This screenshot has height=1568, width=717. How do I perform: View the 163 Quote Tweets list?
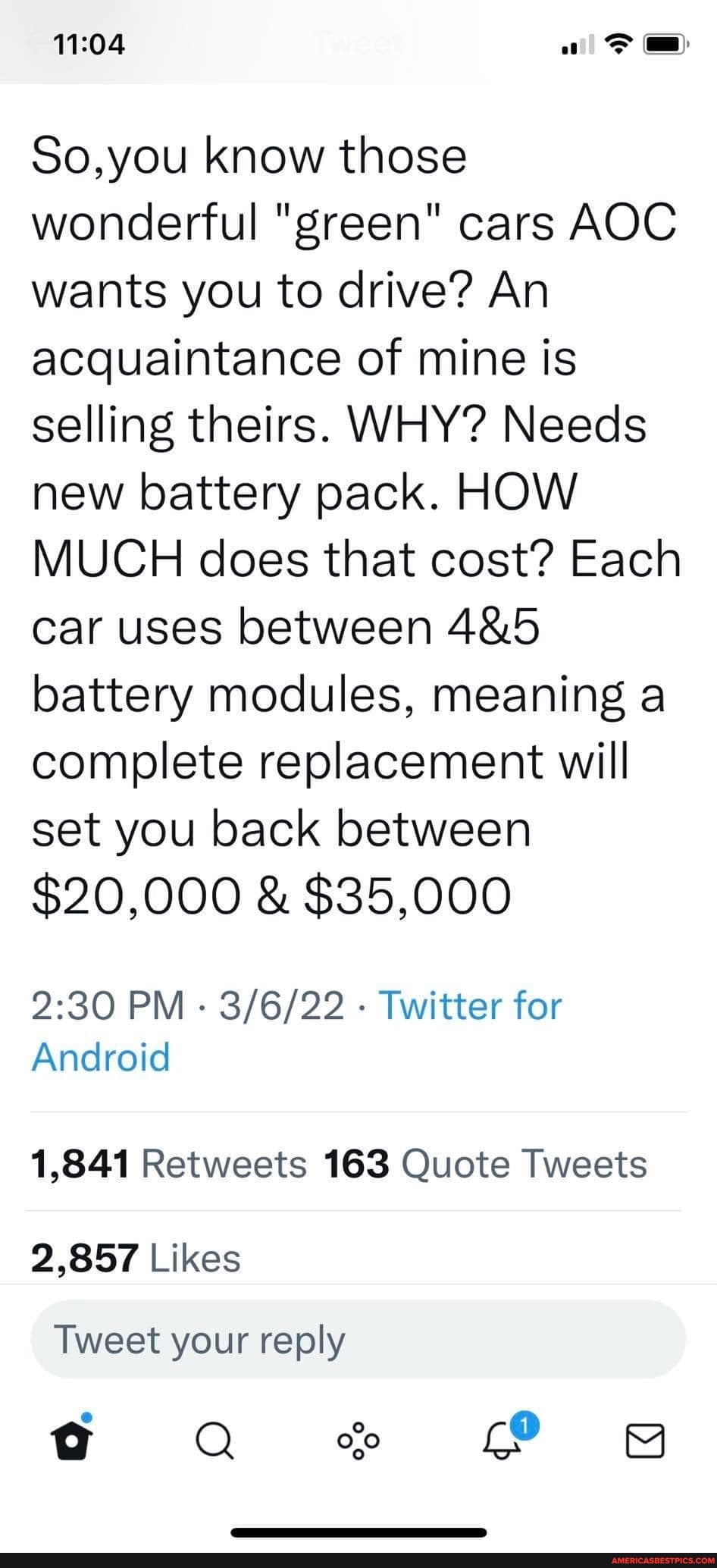coord(485,1163)
